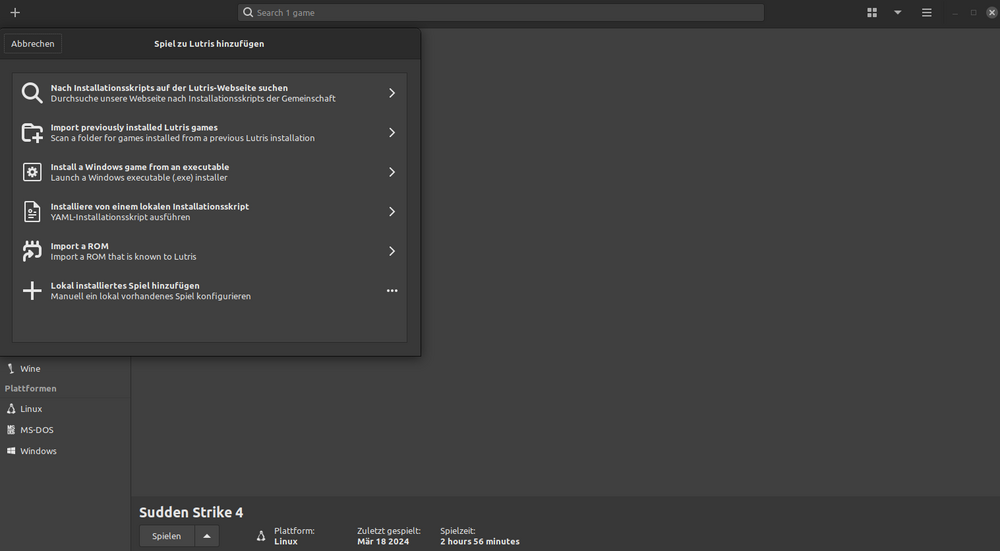Click the Search 1 game input field
Screen dimensions: 1000x551
click(x=501, y=12)
